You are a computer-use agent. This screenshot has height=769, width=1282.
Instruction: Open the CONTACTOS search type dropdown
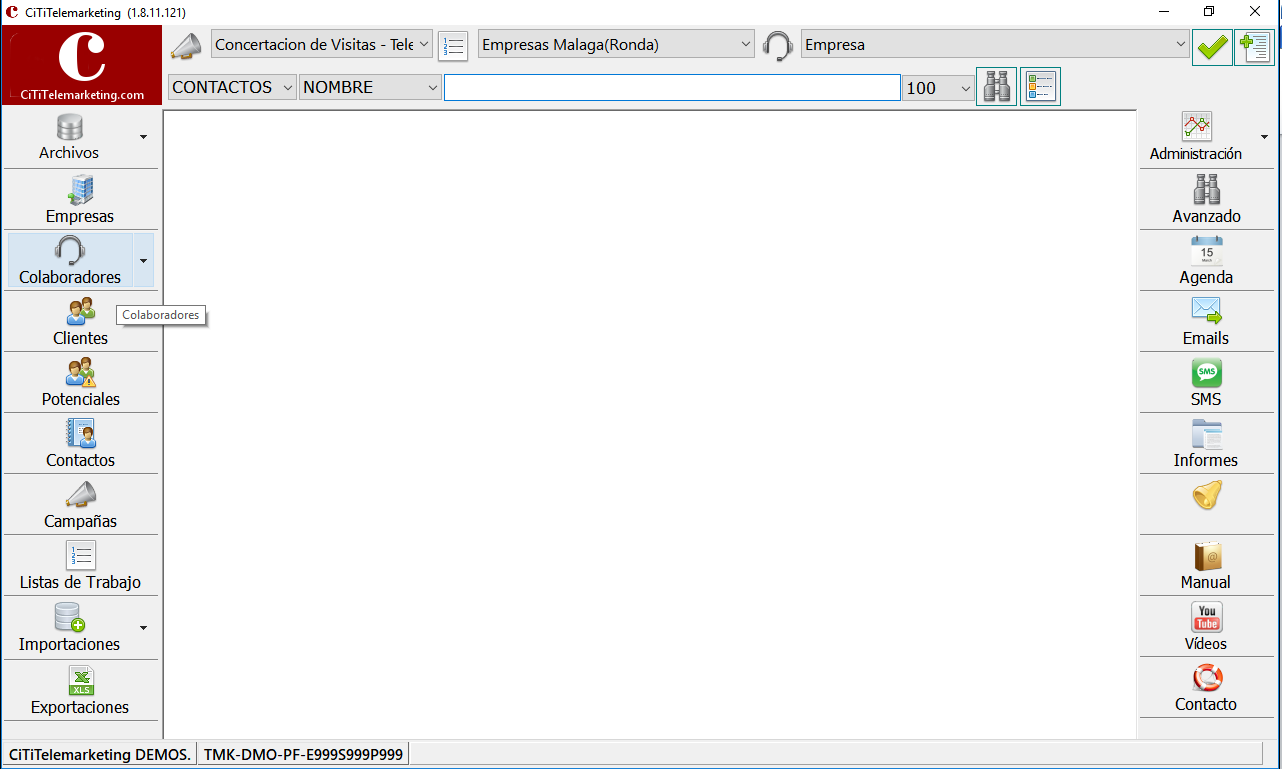232,87
